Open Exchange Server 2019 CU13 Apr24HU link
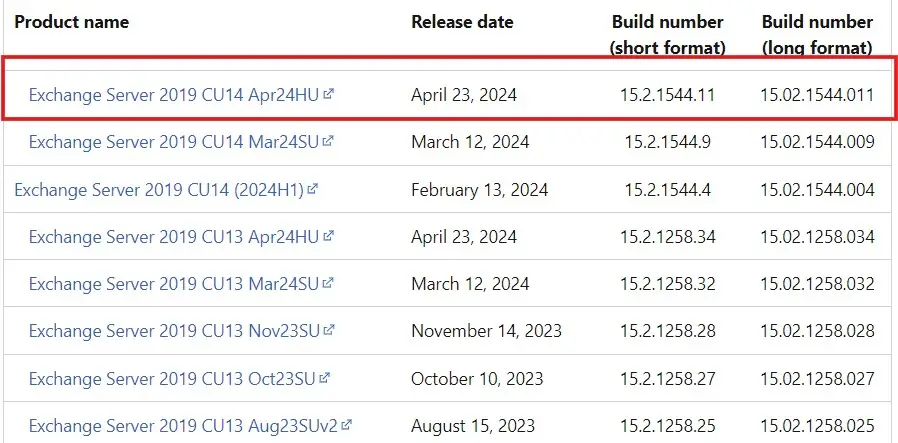This screenshot has width=898, height=443. [173, 237]
